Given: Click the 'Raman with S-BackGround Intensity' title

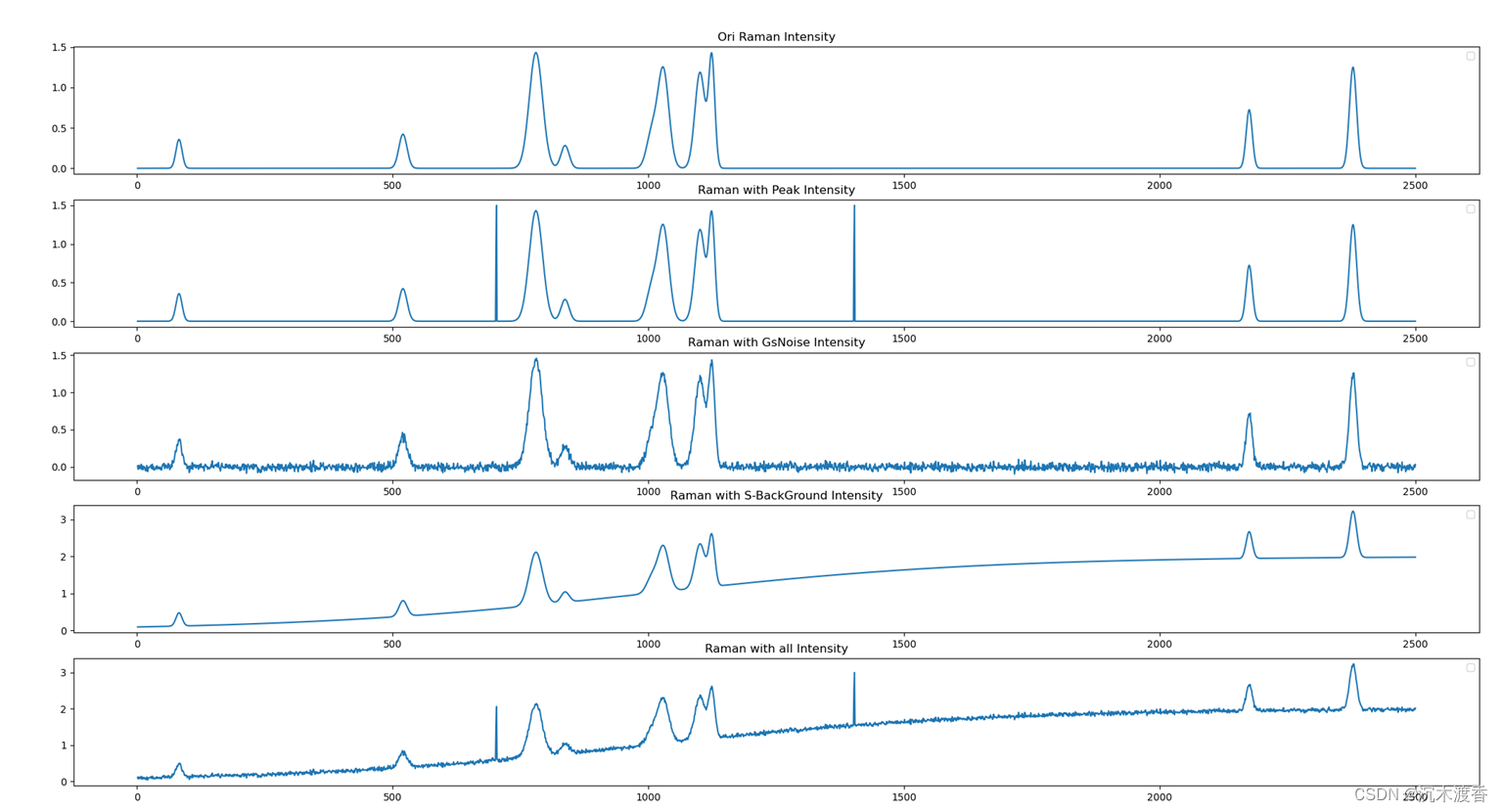Looking at the screenshot, I should 776,496.
